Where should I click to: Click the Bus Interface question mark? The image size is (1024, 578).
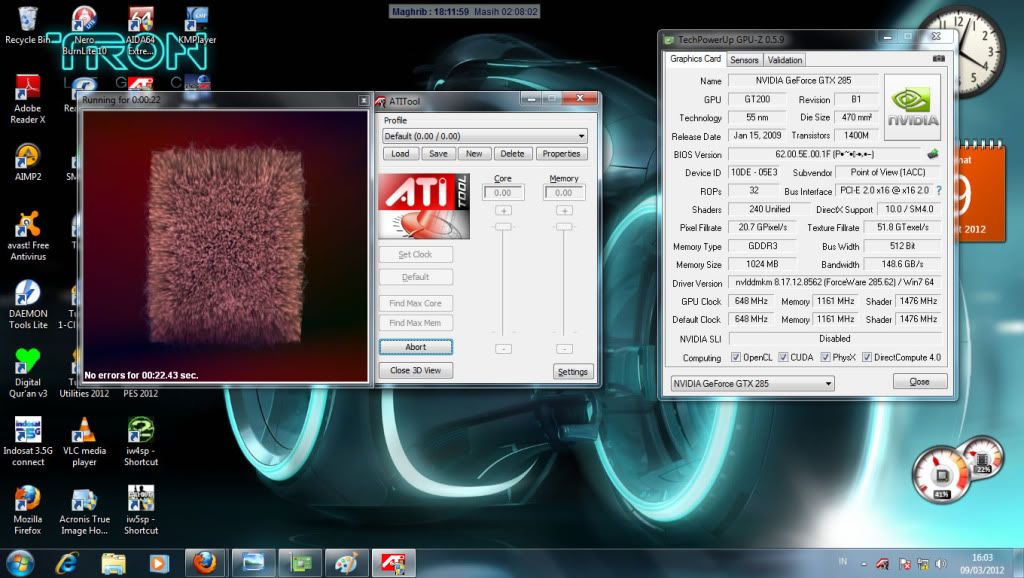(x=938, y=191)
